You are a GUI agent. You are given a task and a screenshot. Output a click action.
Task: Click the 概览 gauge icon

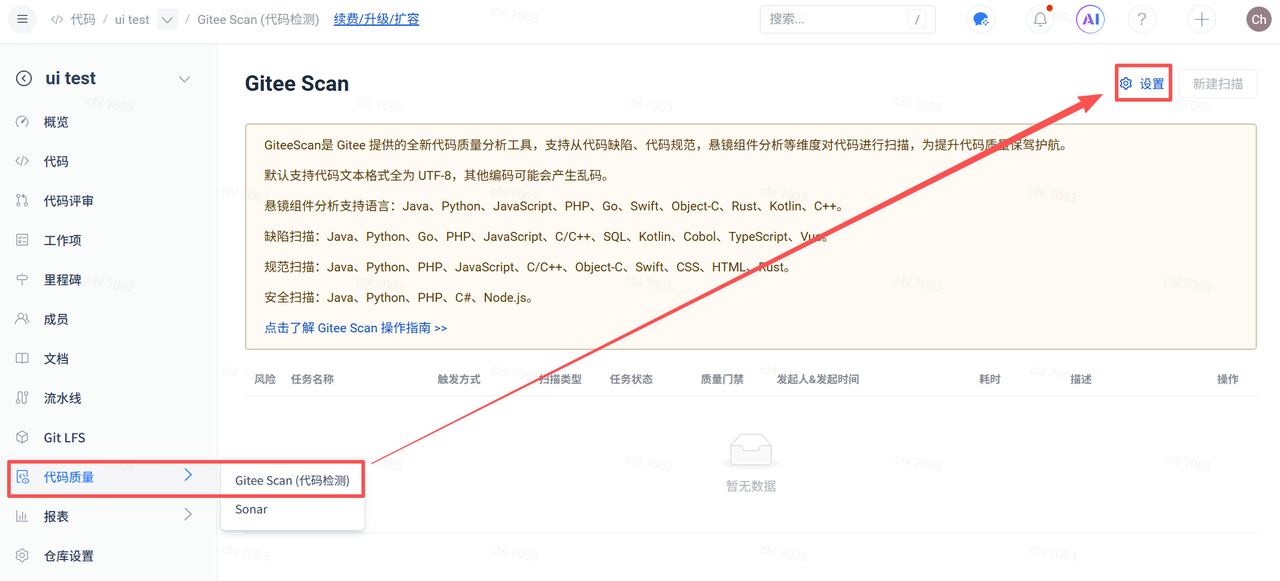pos(22,122)
